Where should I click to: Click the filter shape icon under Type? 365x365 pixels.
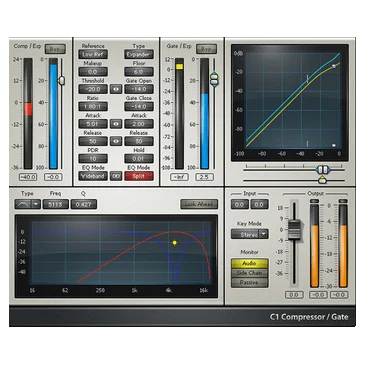pyautogui.click(x=23, y=204)
